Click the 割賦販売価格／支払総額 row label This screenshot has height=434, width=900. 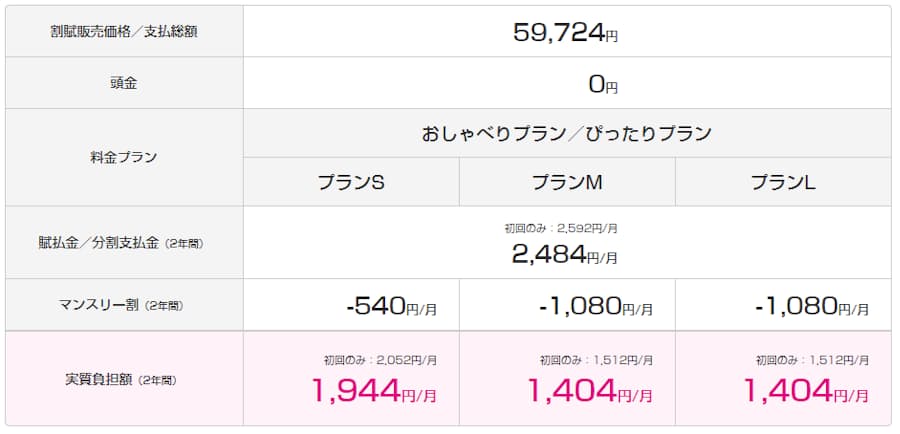pos(123,31)
